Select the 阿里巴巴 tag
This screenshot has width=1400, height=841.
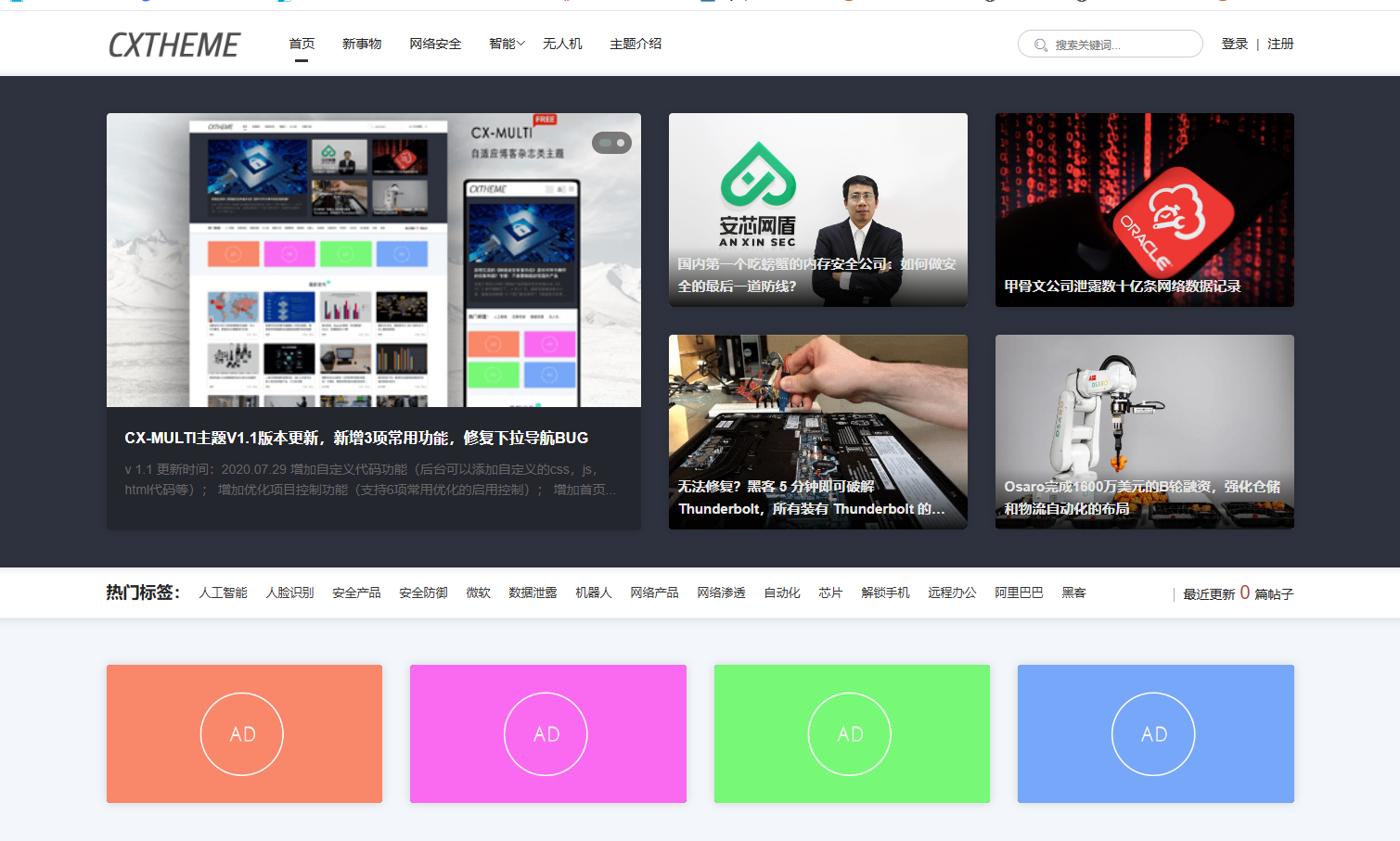1019,593
